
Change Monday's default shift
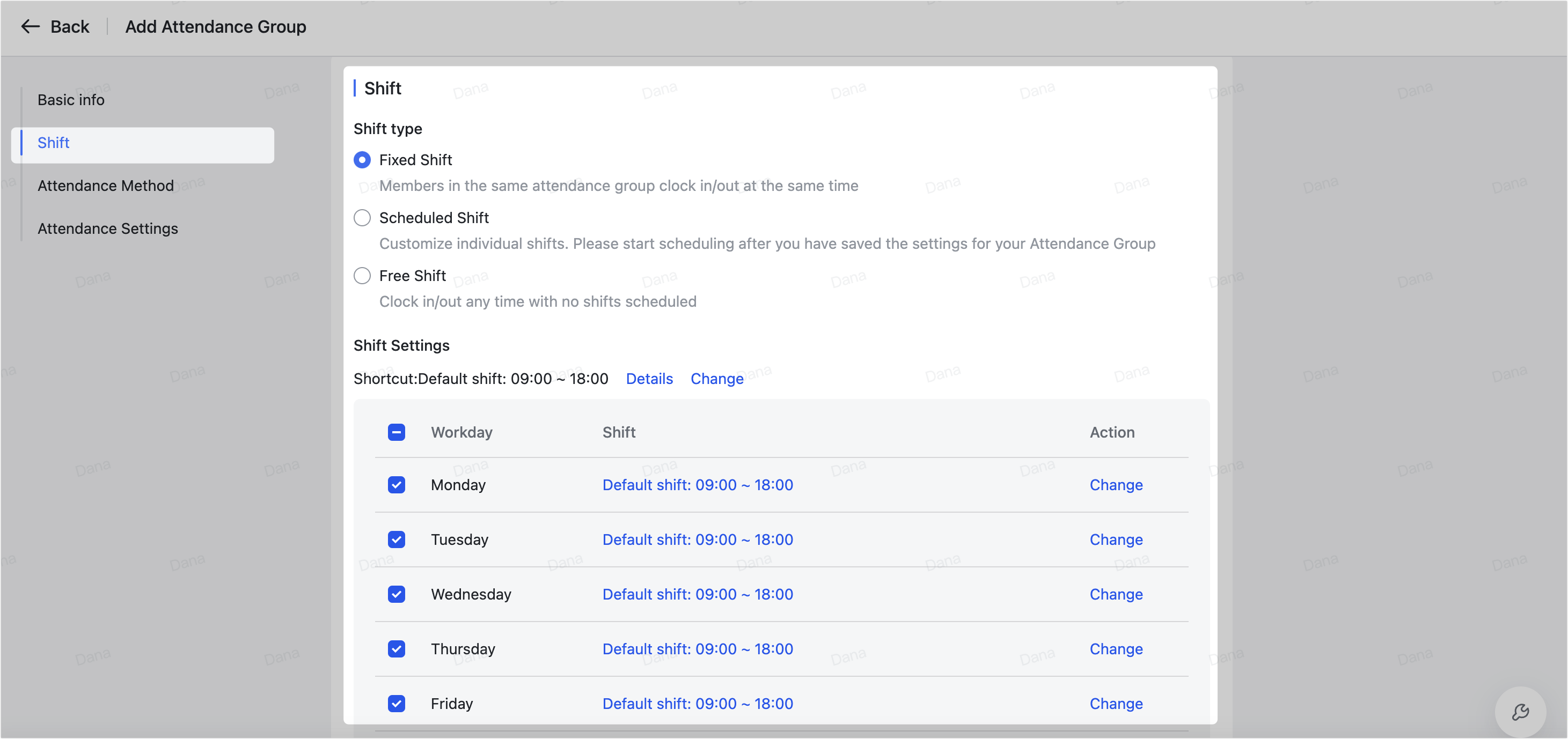point(1116,485)
